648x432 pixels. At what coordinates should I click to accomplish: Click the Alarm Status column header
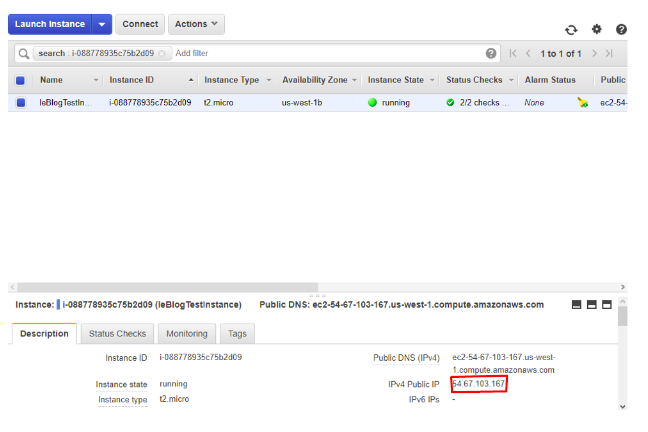(x=550, y=80)
